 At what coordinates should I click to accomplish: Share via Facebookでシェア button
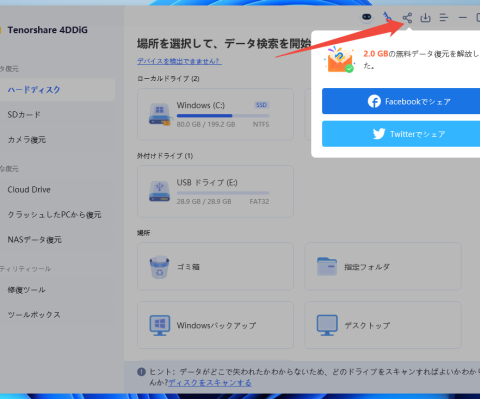401,101
